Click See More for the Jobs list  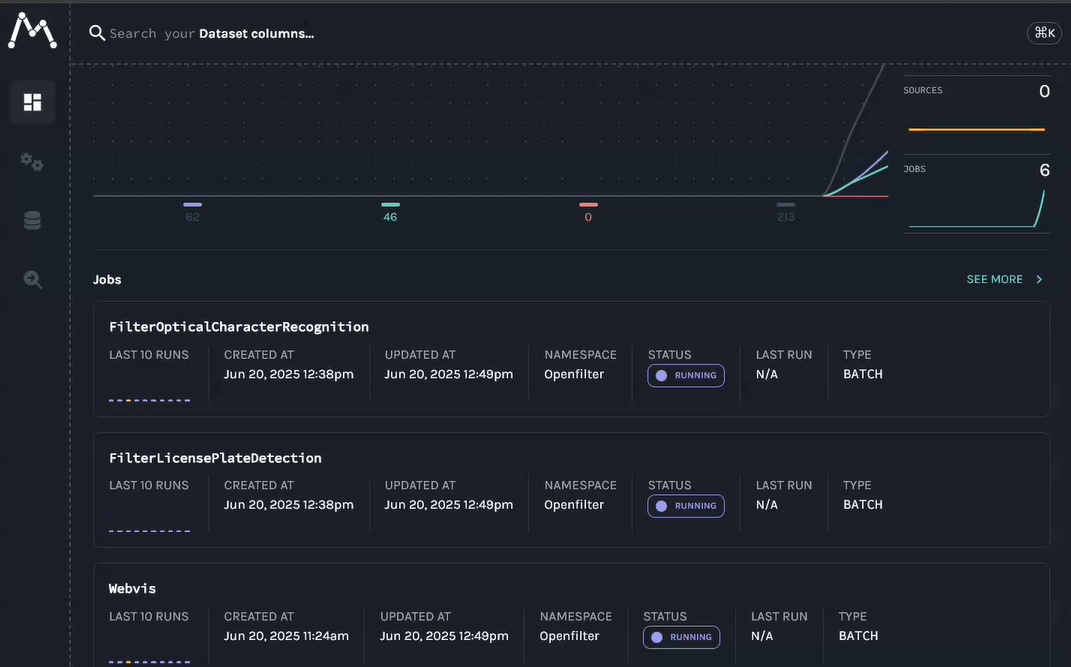994,280
